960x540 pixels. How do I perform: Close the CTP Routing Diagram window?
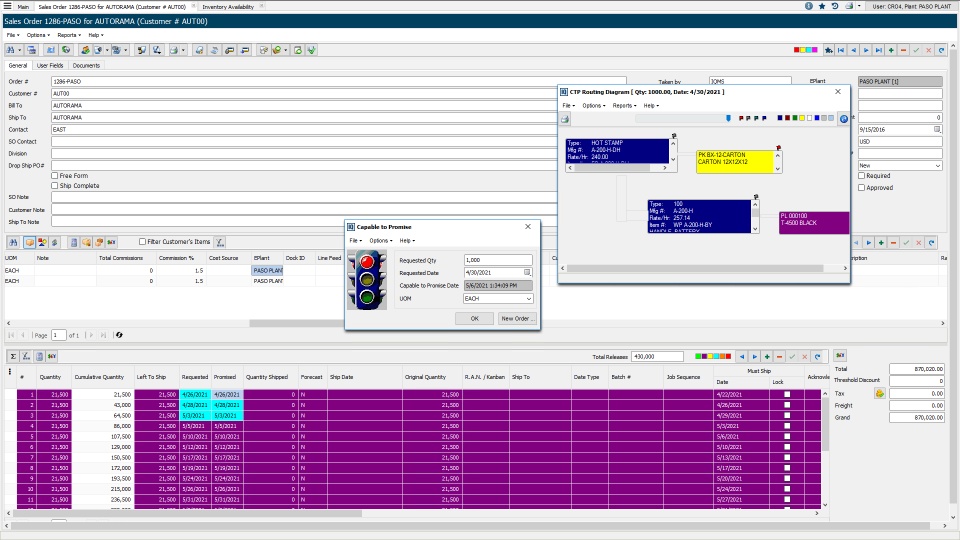click(x=838, y=91)
